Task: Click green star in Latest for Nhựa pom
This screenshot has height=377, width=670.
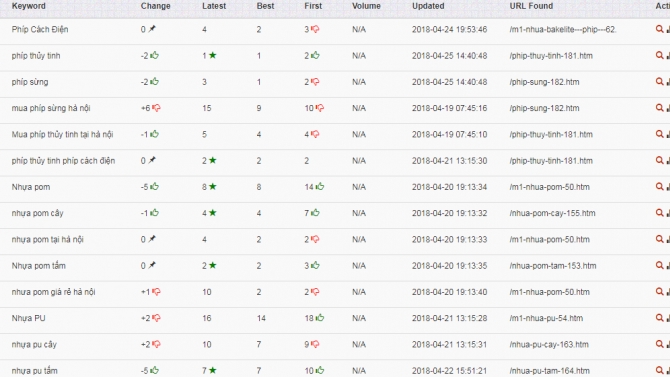Action: (x=212, y=186)
